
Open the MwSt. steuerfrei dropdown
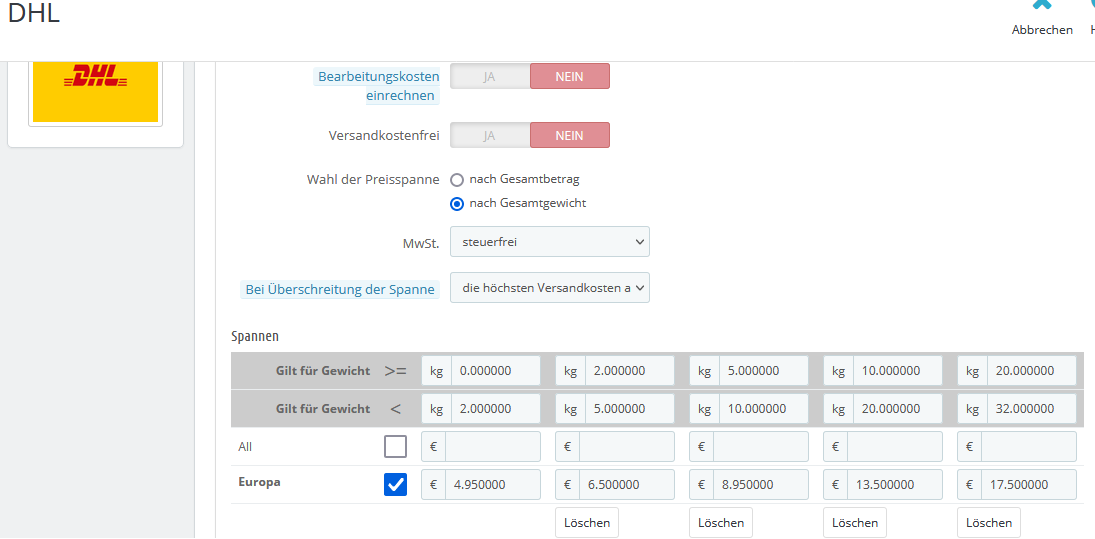click(550, 241)
